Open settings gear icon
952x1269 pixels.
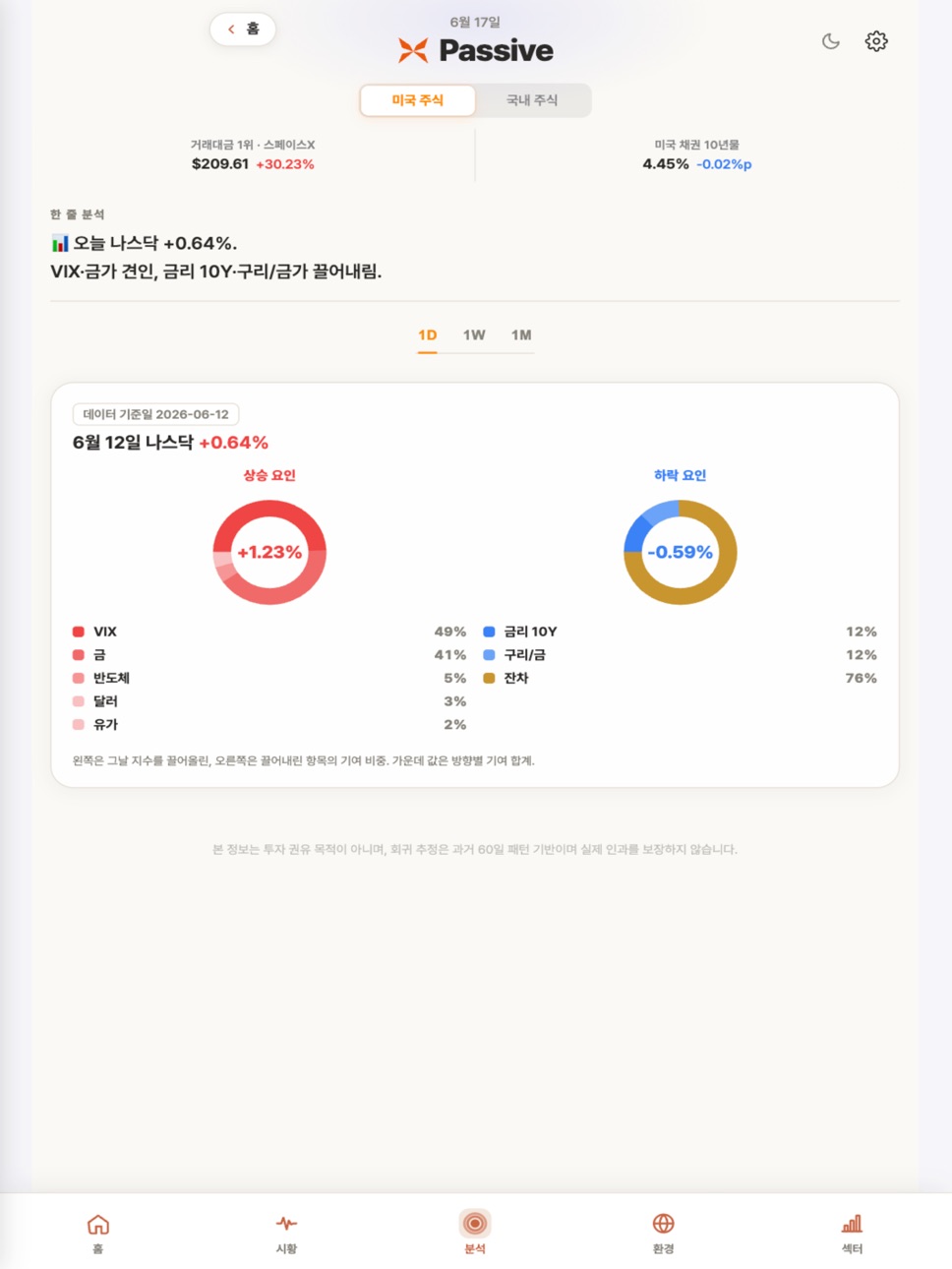876,41
